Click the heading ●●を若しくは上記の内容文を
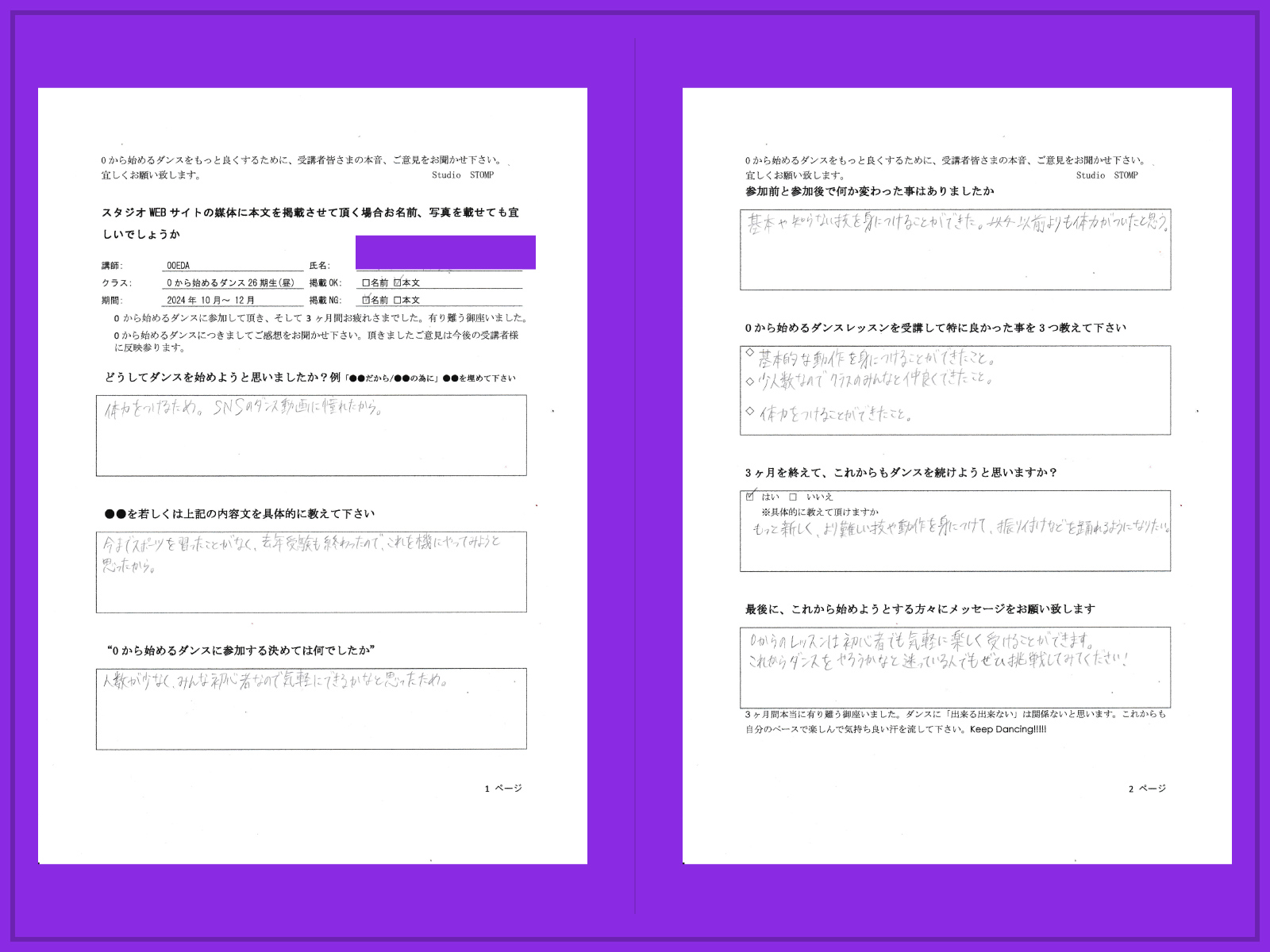 pyautogui.click(x=240, y=514)
